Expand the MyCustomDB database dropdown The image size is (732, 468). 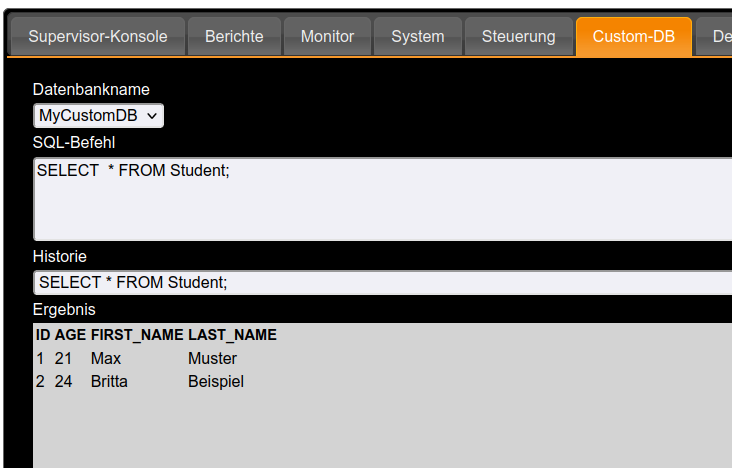[x=99, y=115]
